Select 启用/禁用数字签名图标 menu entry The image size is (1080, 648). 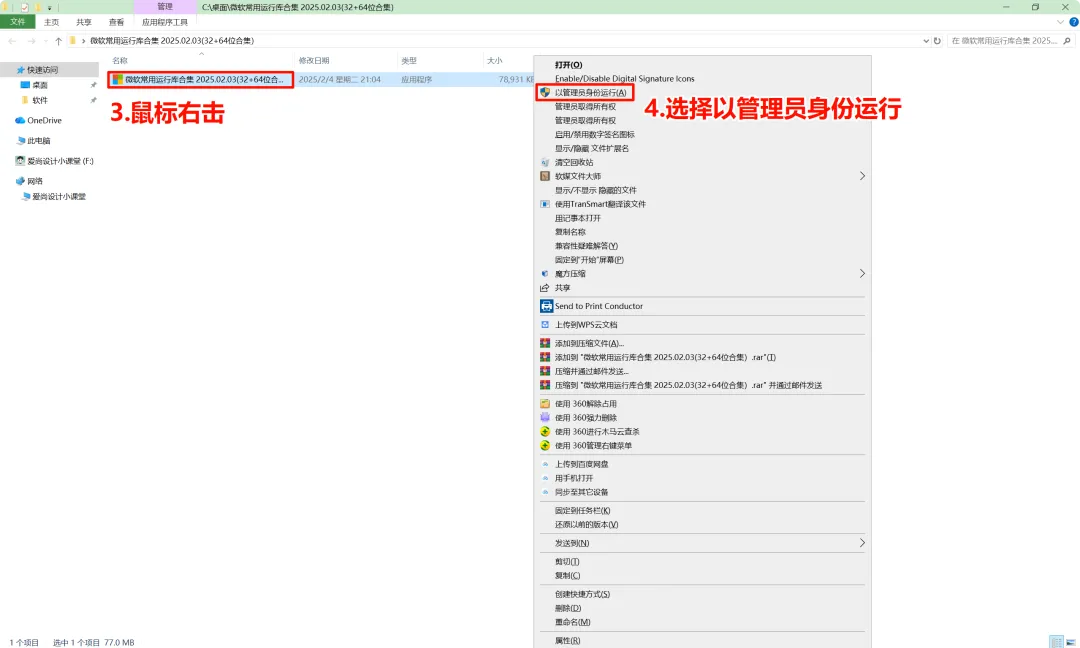[595, 134]
